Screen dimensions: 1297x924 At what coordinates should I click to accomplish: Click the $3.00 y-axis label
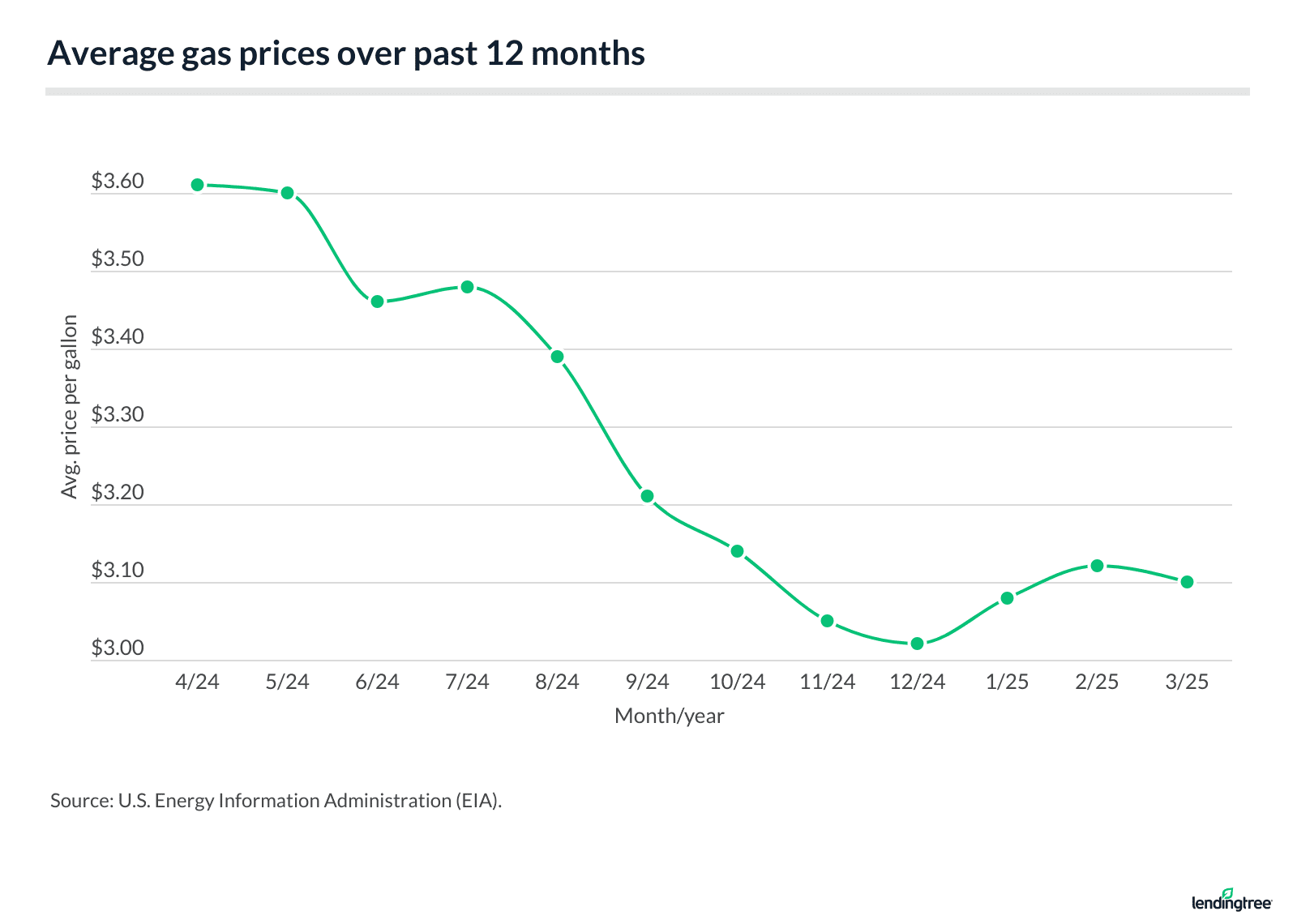[118, 648]
